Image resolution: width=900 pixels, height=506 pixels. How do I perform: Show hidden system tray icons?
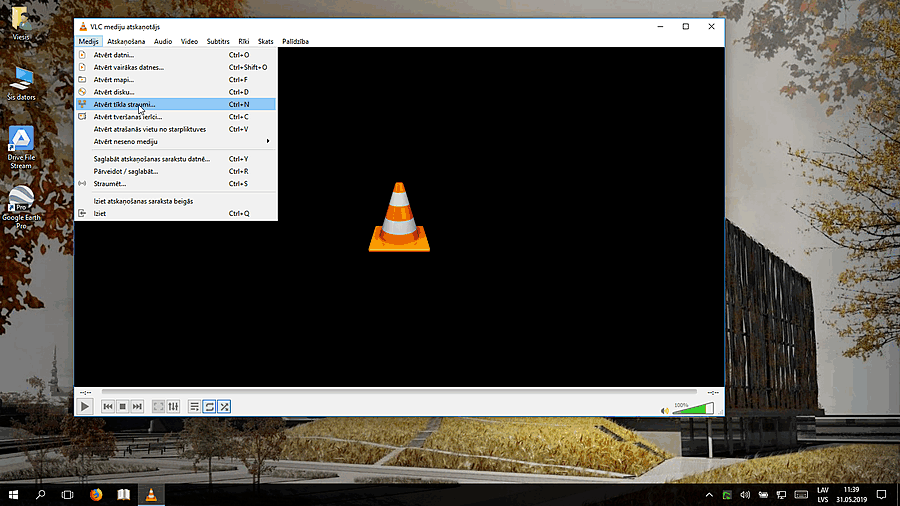(x=709, y=495)
